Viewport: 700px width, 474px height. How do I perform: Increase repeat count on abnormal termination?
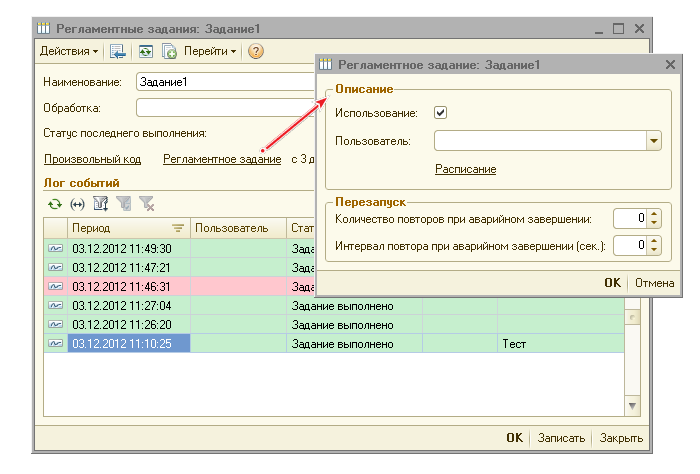(x=654, y=214)
